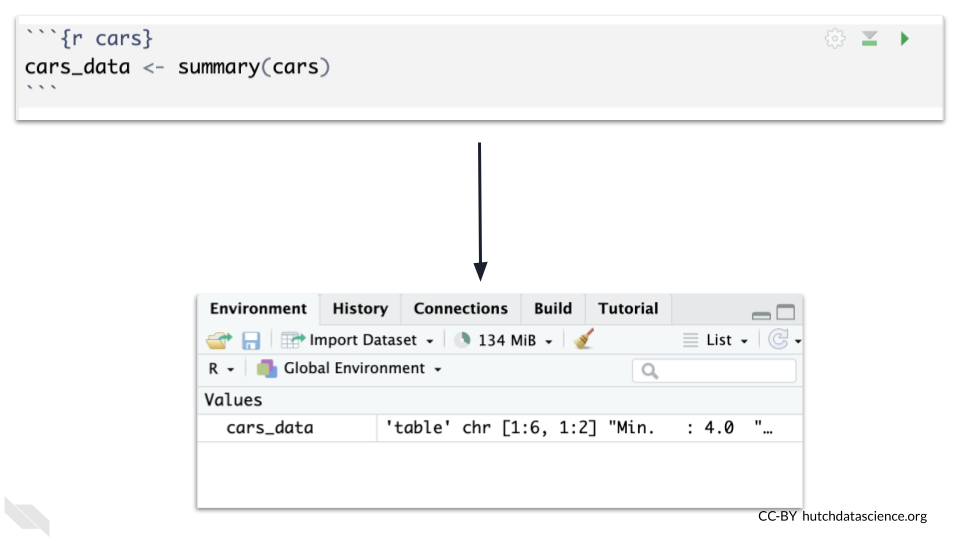Switch to the Connections tab
This screenshot has width=960, height=540.
click(x=461, y=309)
